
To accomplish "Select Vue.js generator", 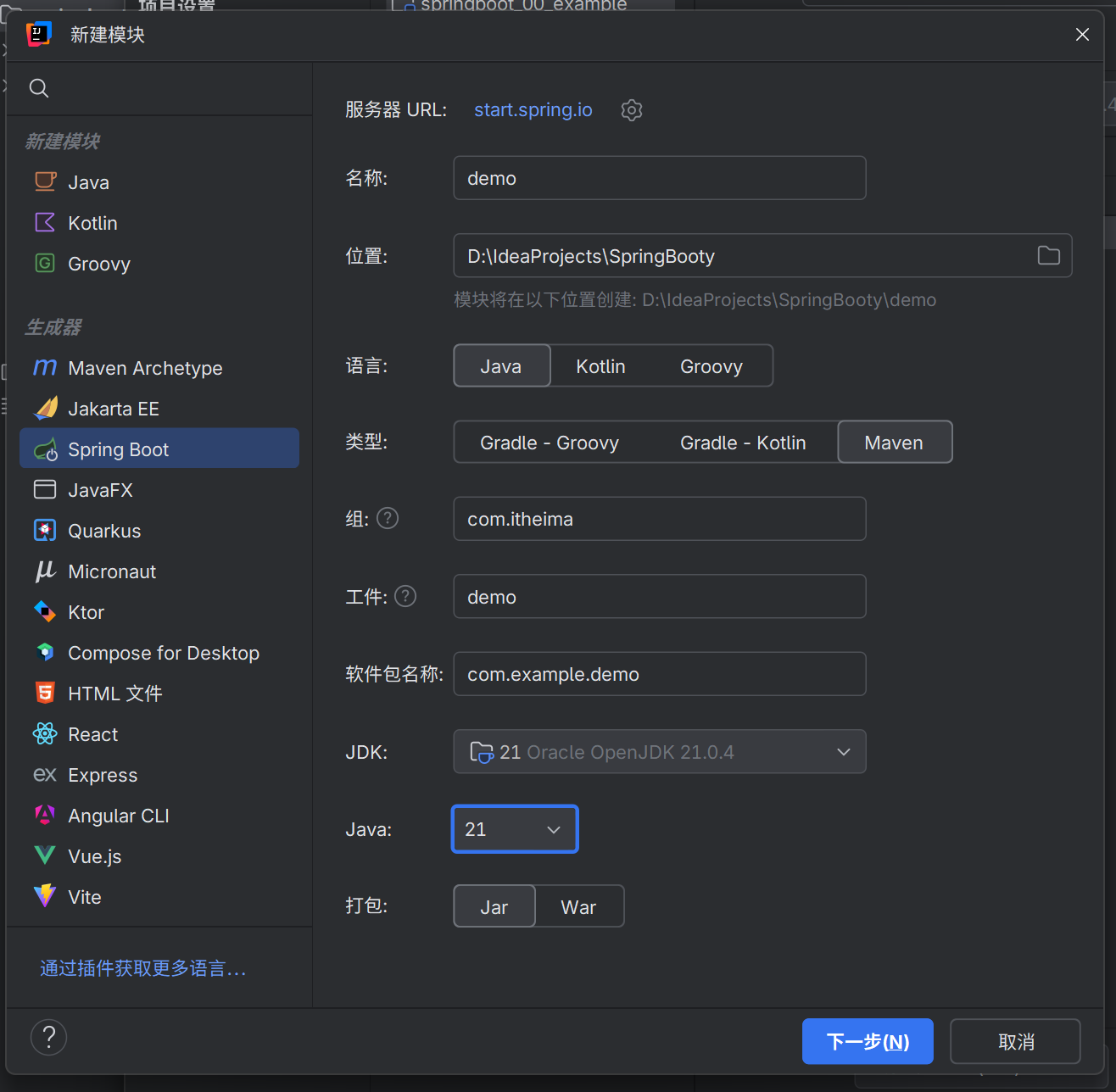I will (x=159, y=856).
